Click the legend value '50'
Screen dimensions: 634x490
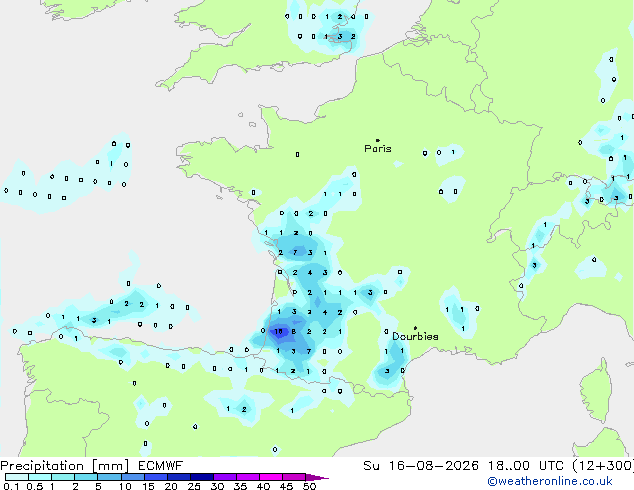pyautogui.click(x=309, y=486)
